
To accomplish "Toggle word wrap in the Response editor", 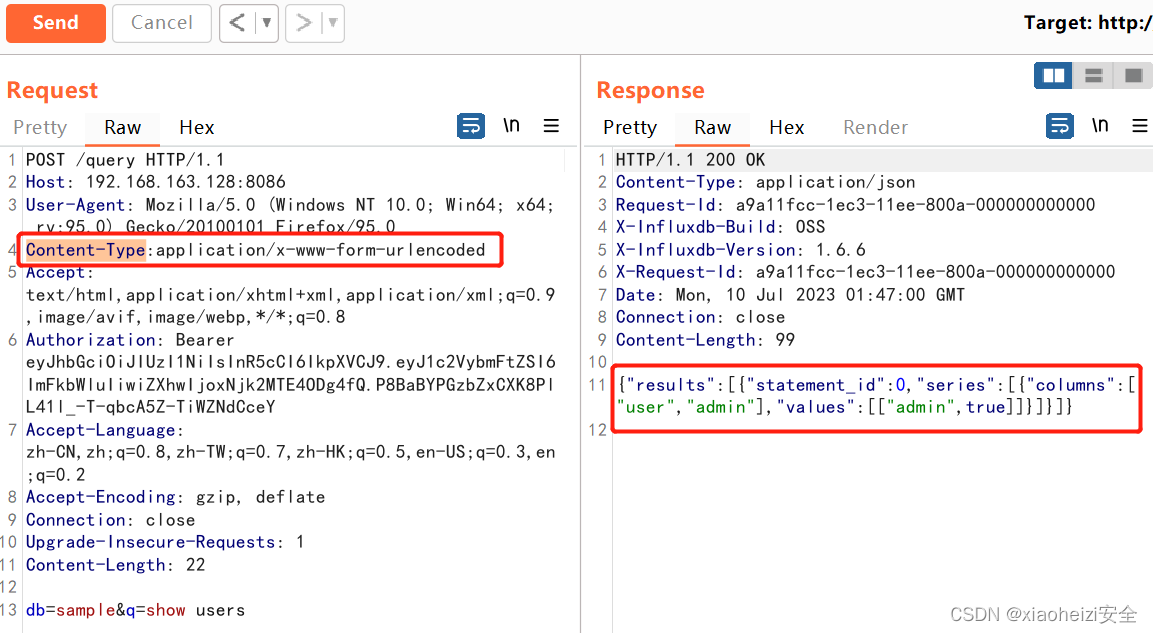I will [1059, 126].
